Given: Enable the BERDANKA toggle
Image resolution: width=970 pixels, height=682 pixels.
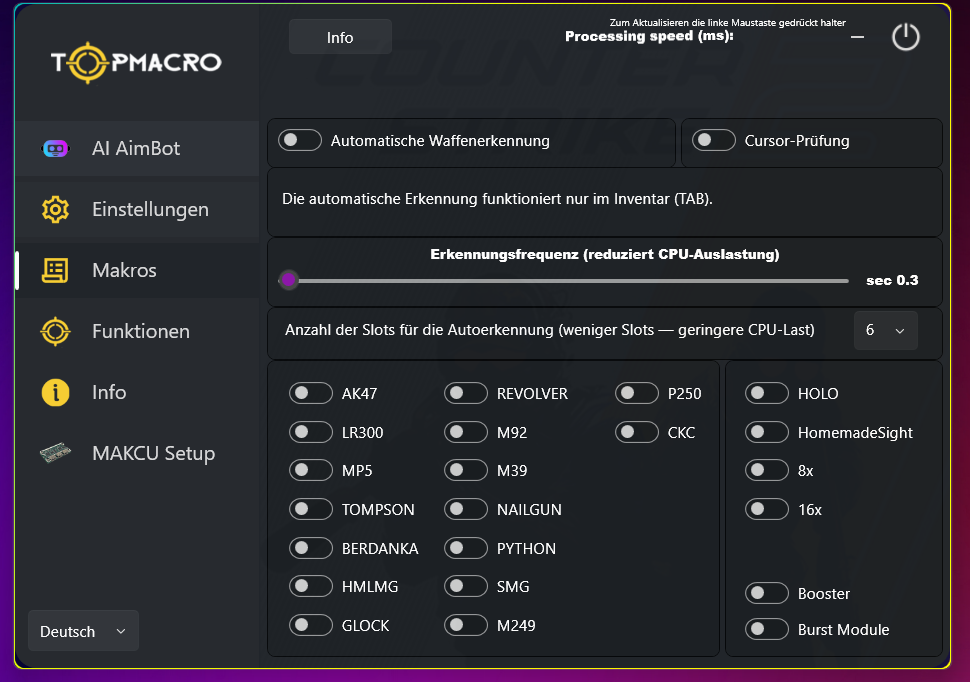Looking at the screenshot, I should point(311,548).
